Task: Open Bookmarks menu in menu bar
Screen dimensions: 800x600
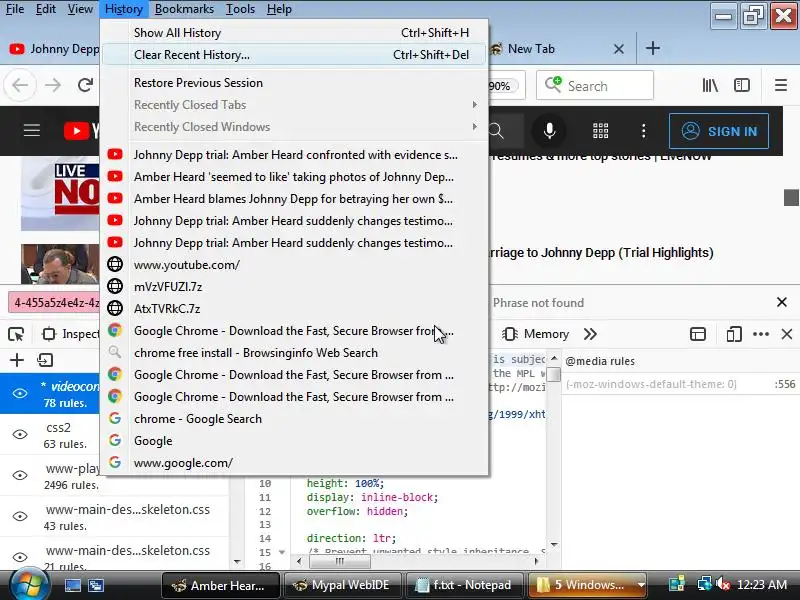Action: coord(184,9)
